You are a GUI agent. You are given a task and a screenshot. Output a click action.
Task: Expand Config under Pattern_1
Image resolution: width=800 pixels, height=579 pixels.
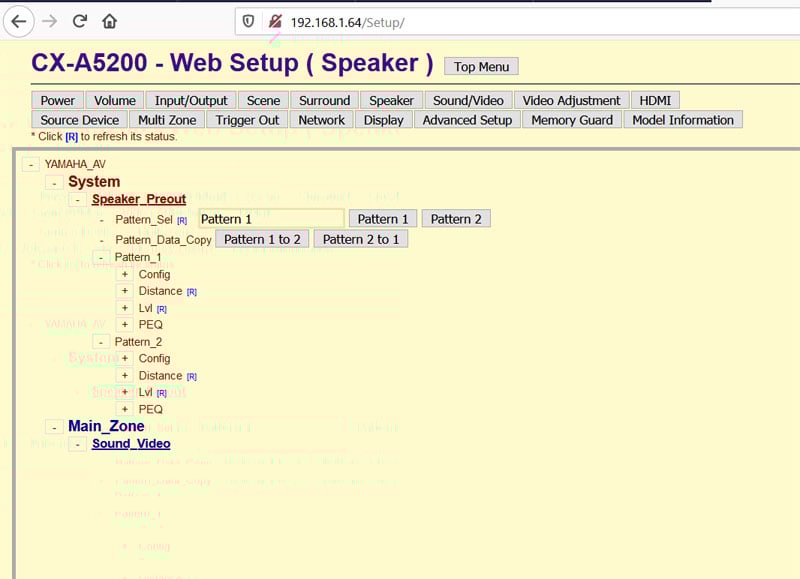(x=125, y=274)
